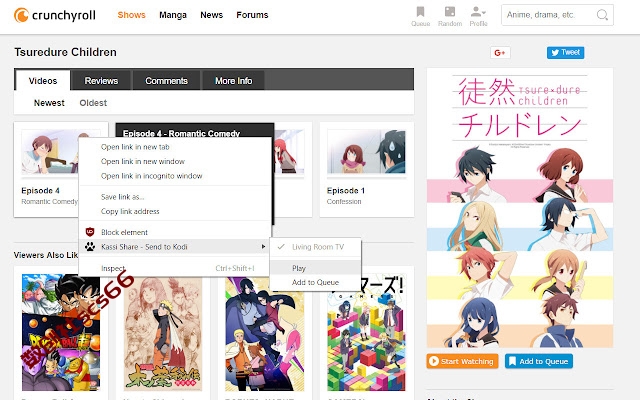Click the Episode 4 title text
This screenshot has width=640, height=400.
(x=40, y=191)
